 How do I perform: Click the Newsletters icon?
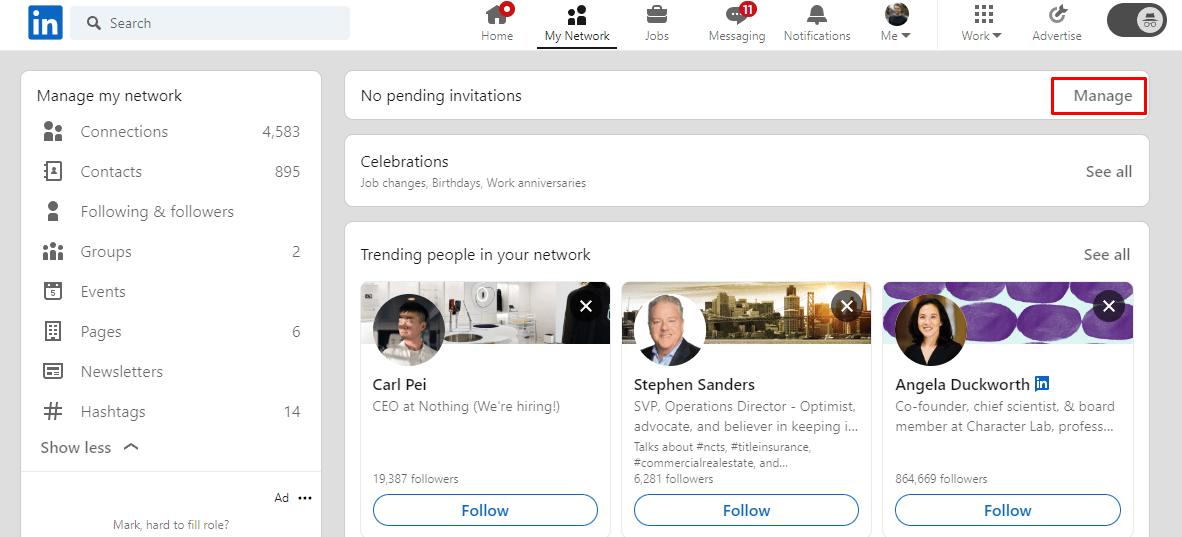pos(53,371)
